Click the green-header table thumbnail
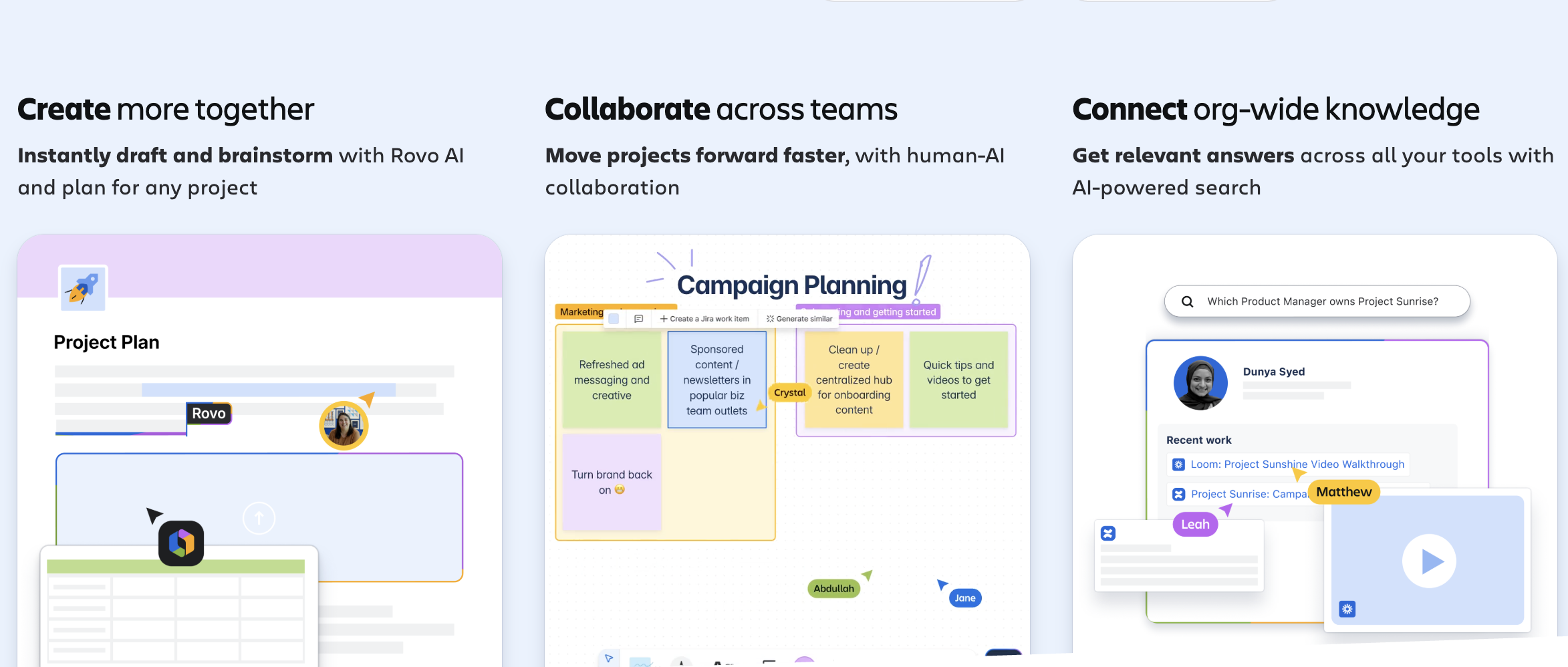The image size is (1568, 667). tap(178, 606)
